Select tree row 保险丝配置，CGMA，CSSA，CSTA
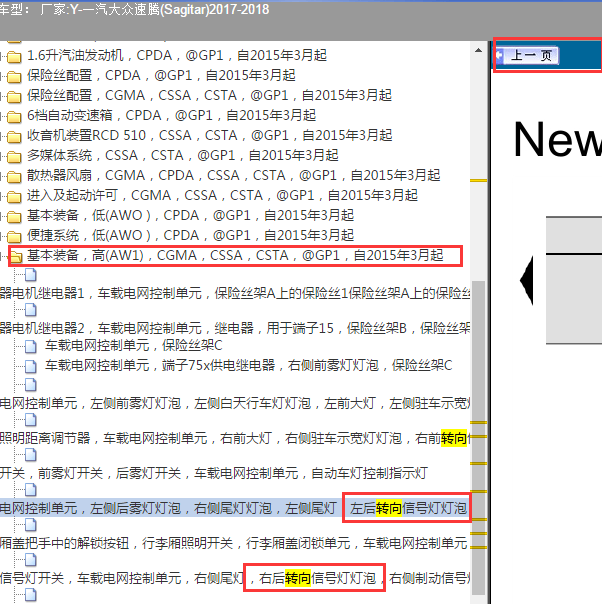 [x=209, y=96]
